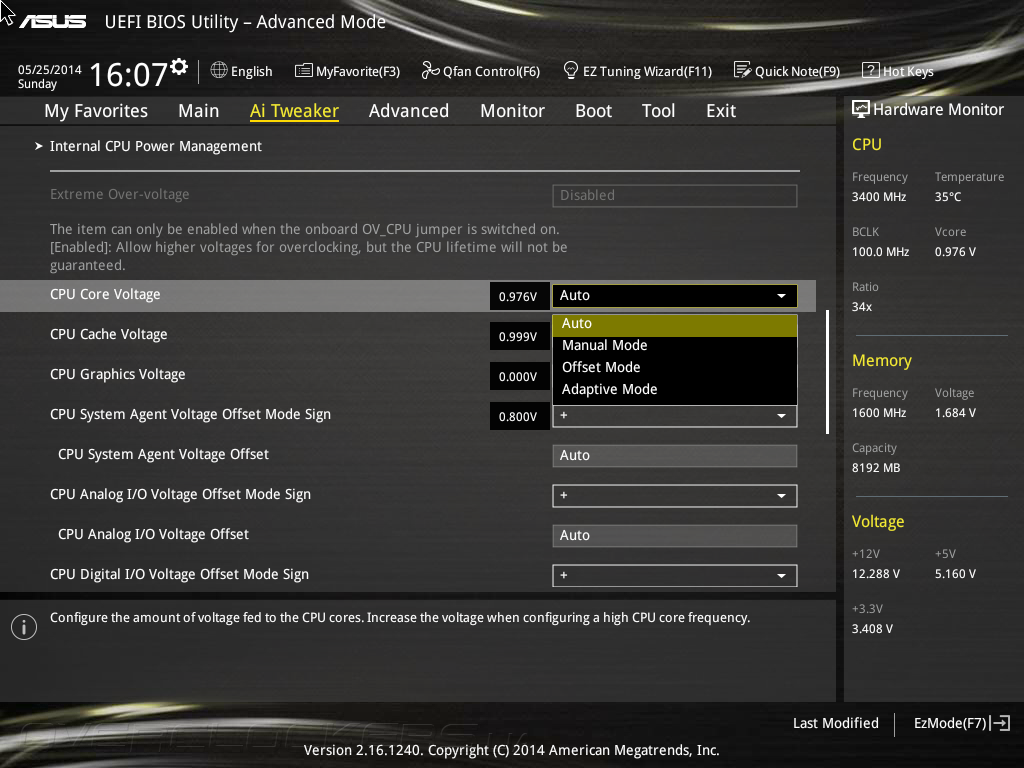Click the 1.684 V memory voltage value
This screenshot has width=1024, height=768.
955,413
